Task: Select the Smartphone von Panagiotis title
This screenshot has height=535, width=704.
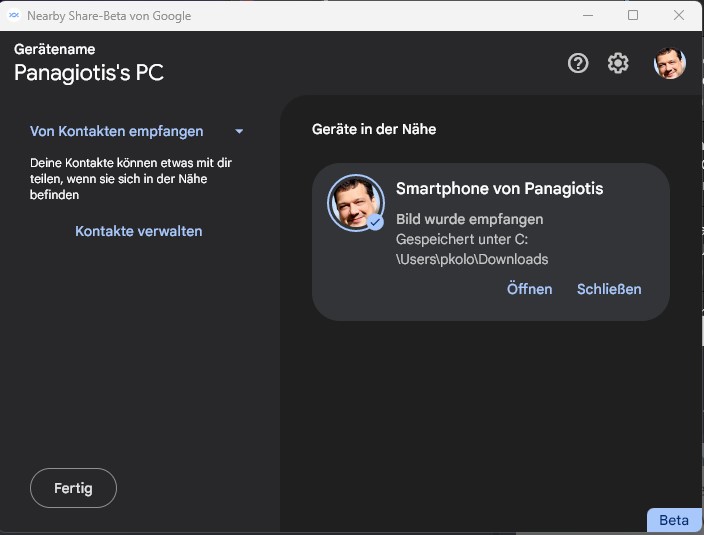Action: [x=499, y=189]
